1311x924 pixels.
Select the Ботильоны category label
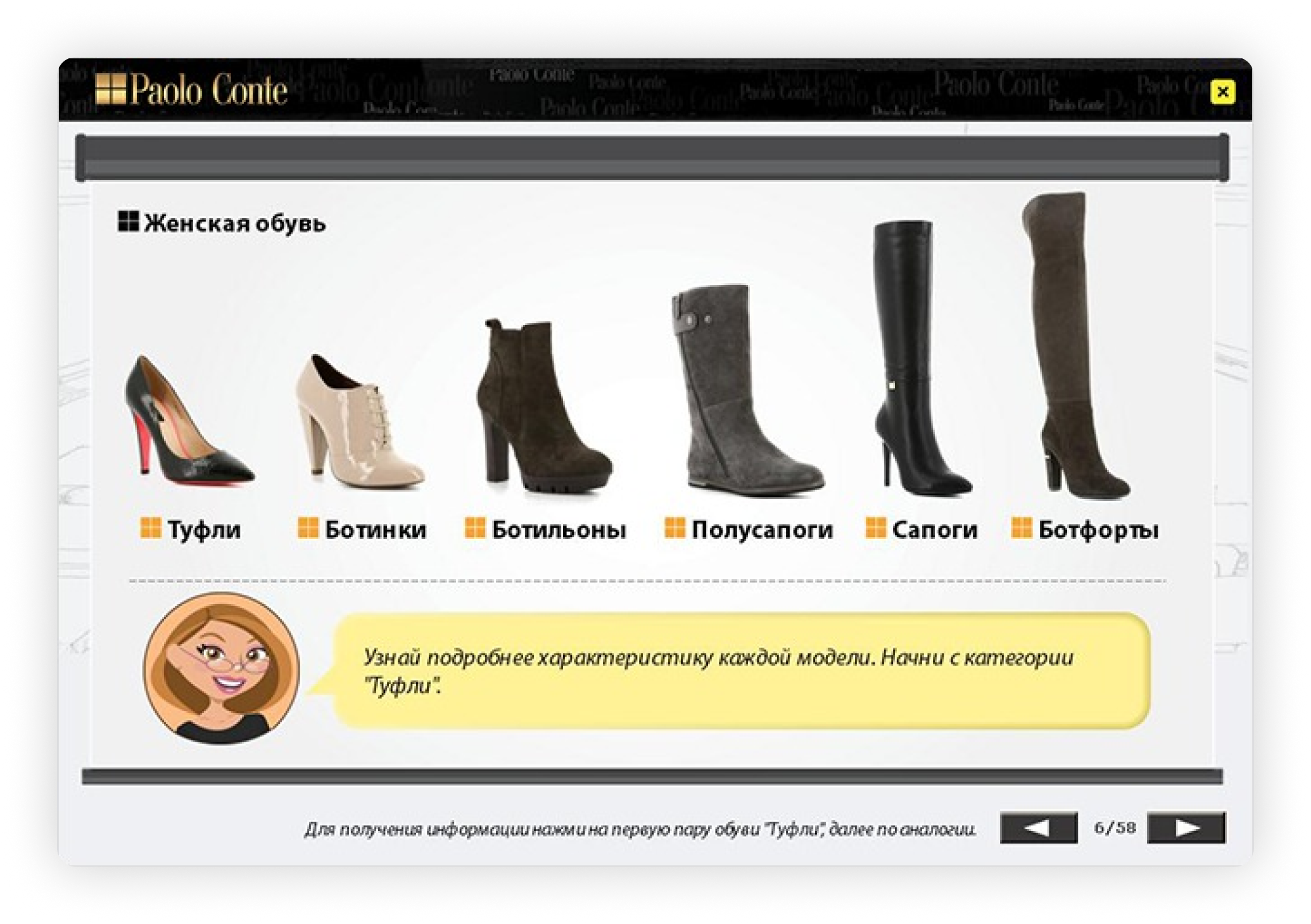(x=559, y=529)
